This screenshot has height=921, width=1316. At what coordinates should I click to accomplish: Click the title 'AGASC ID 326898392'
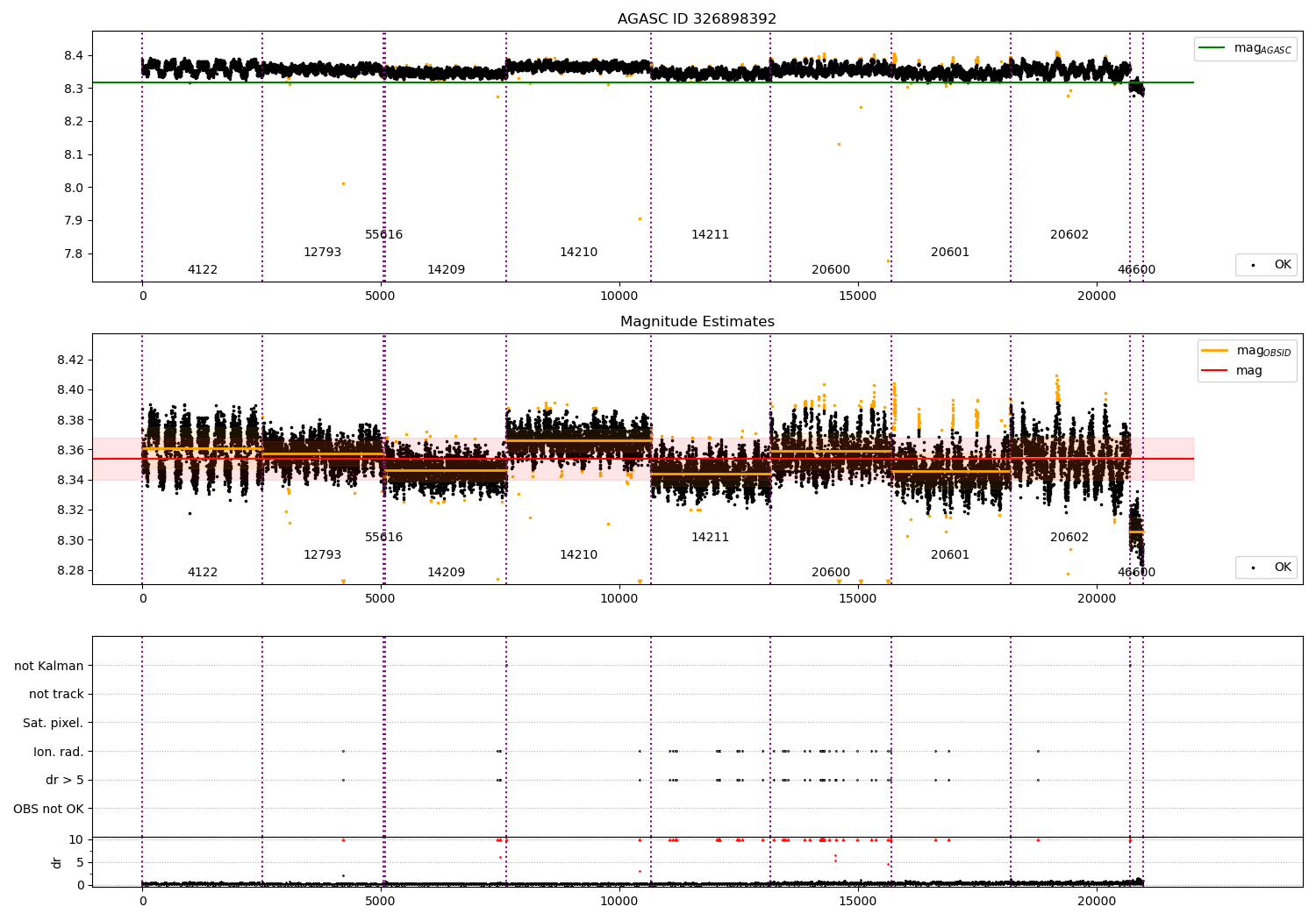(697, 19)
